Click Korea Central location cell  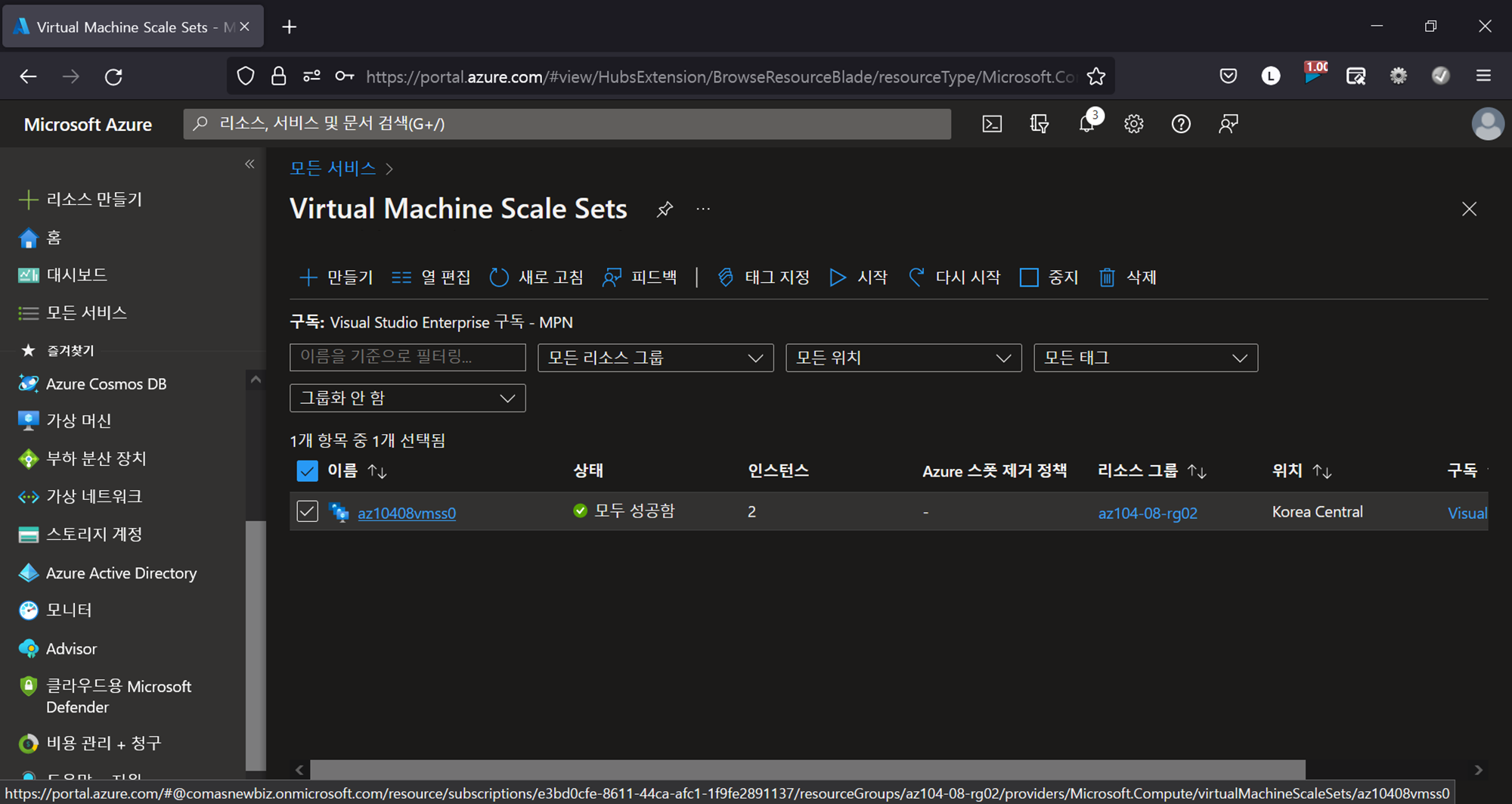point(1318,511)
